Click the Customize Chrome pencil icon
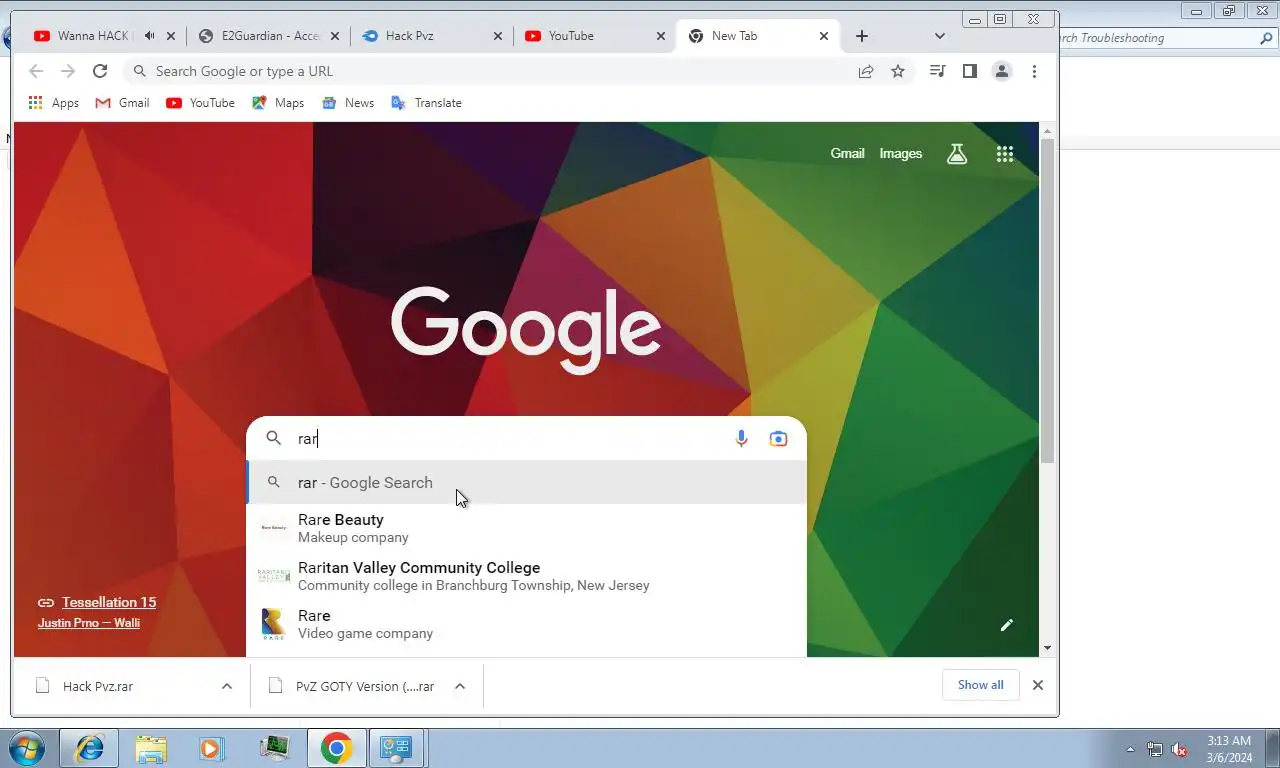 (1007, 625)
